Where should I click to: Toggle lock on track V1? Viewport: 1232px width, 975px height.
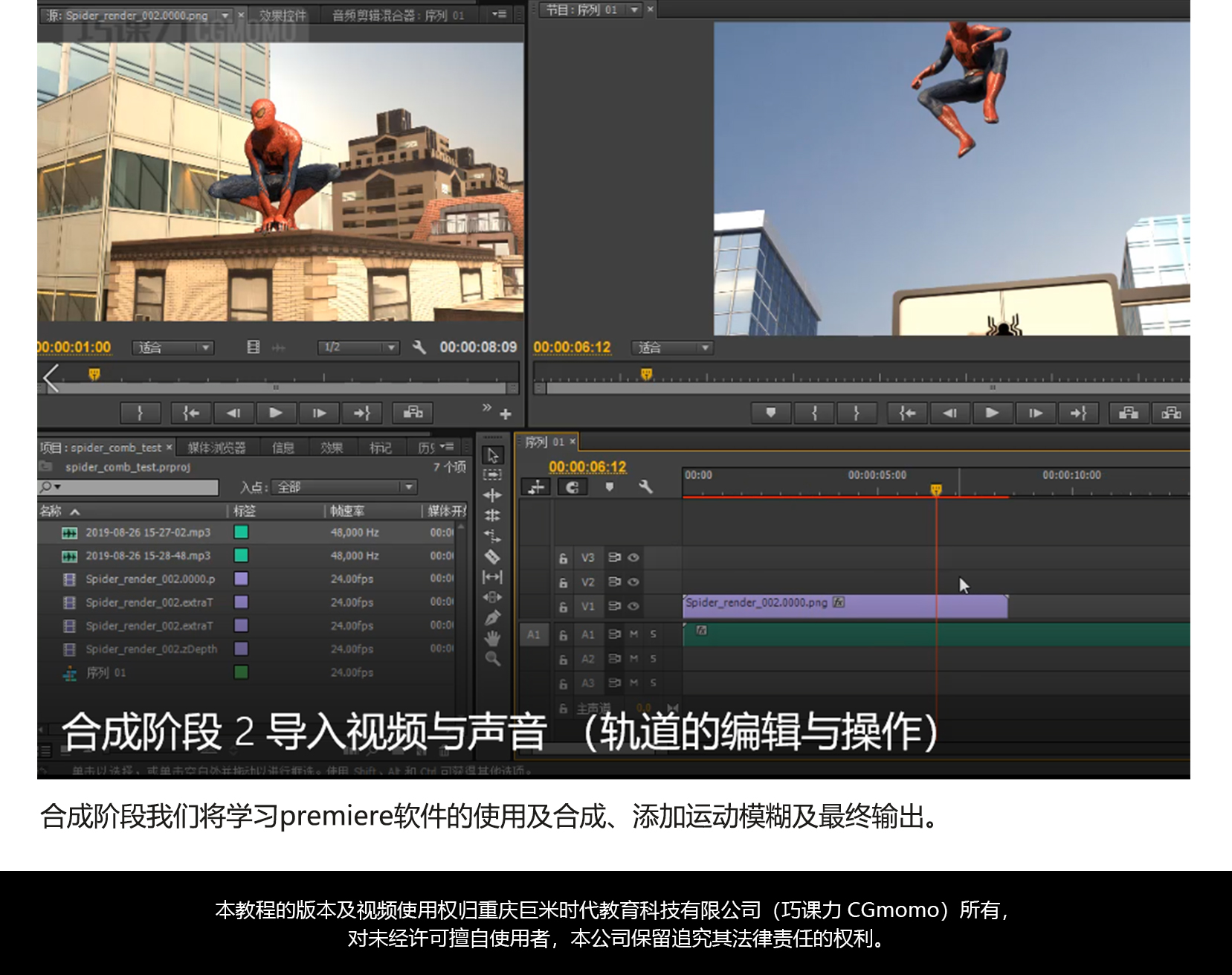564,607
